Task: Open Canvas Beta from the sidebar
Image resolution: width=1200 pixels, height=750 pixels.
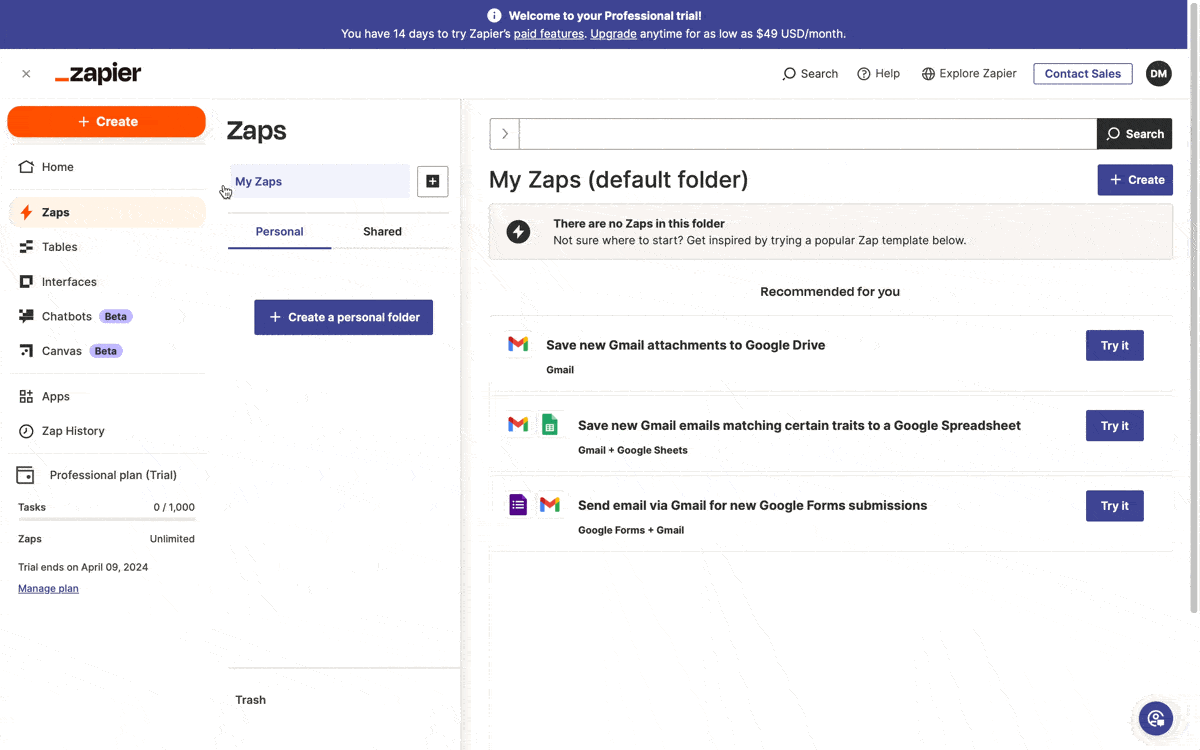Action: [x=62, y=351]
